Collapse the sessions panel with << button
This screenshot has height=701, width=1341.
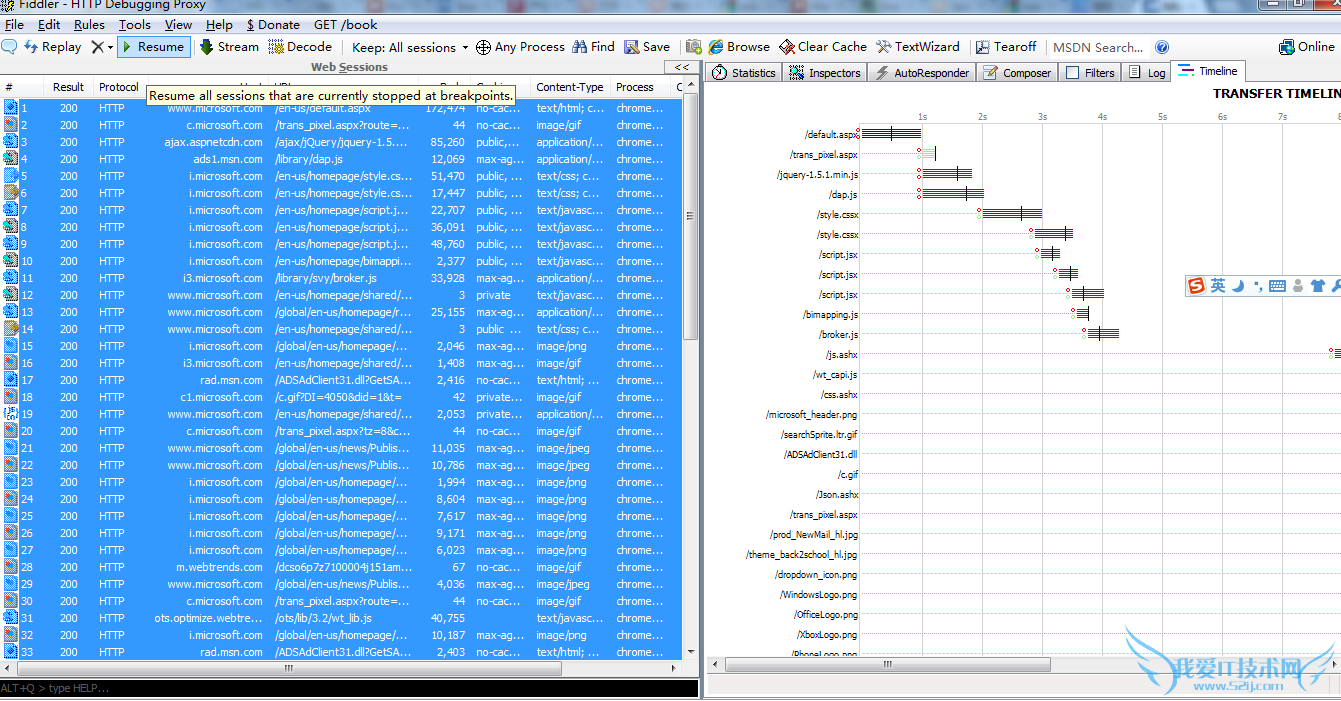point(681,67)
